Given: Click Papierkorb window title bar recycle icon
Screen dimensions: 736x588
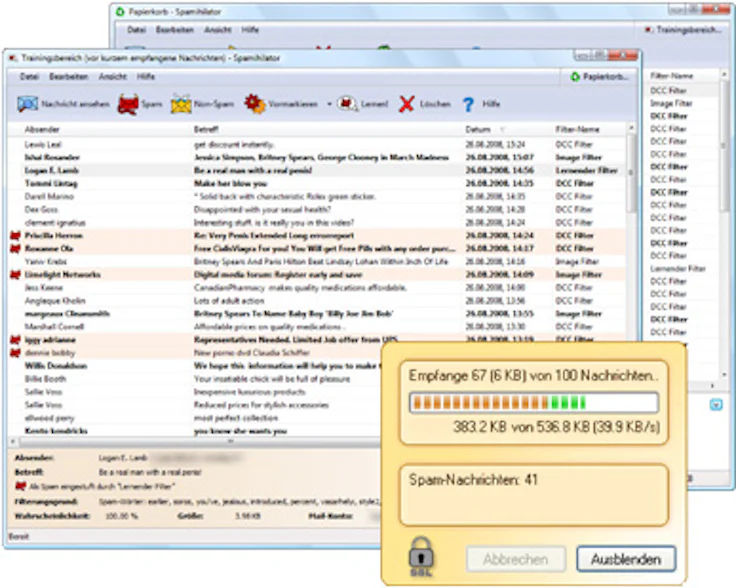Looking at the screenshot, I should click(x=121, y=12).
